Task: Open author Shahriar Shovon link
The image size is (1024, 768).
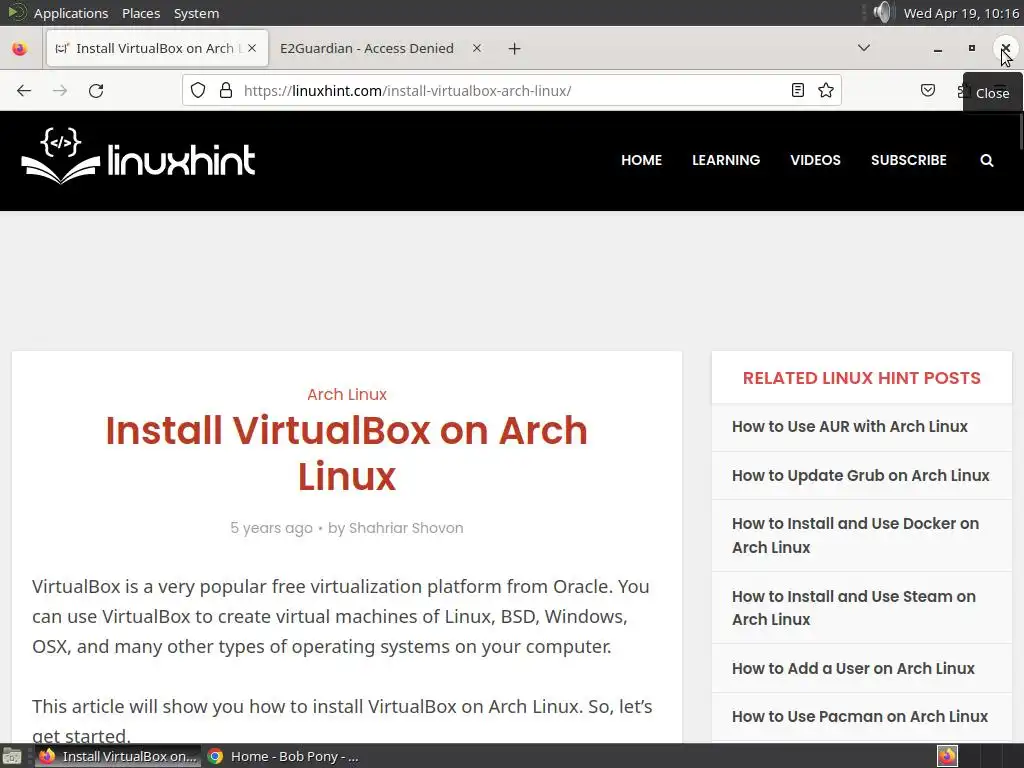Action: tap(406, 528)
